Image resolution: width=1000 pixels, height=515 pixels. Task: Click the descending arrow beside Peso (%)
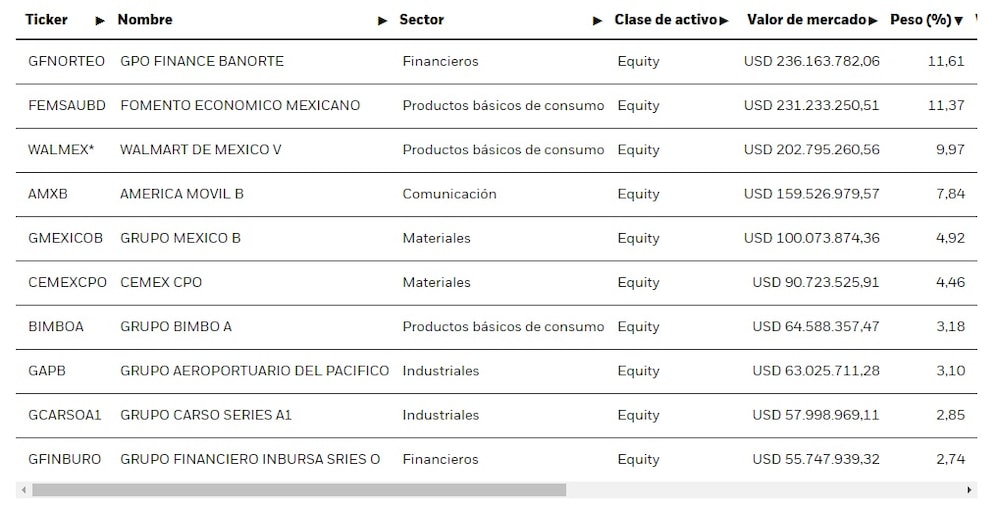(x=959, y=21)
